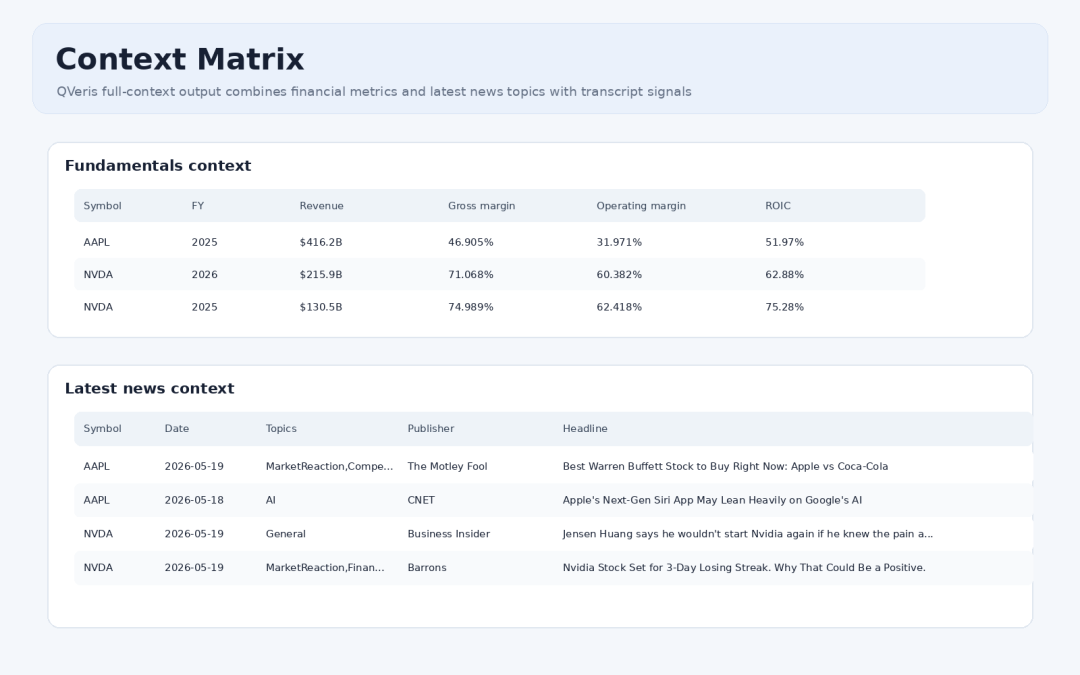The height and width of the screenshot is (675, 1080).
Task: Select the 2025 year in AAPL fundamentals row
Action: (x=205, y=242)
